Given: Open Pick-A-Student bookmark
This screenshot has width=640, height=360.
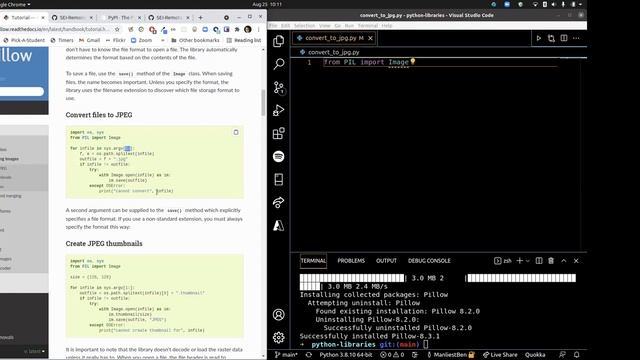Looking at the screenshot, I should tap(24, 40).
